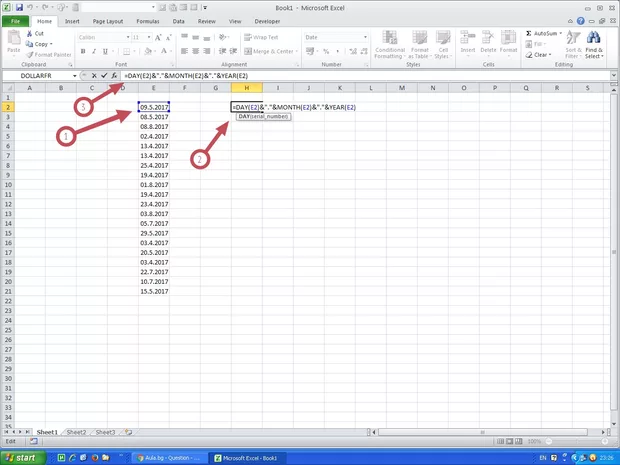Click the Increase Decimal icon
The width and height of the screenshot is (620, 465).
tap(353, 51)
